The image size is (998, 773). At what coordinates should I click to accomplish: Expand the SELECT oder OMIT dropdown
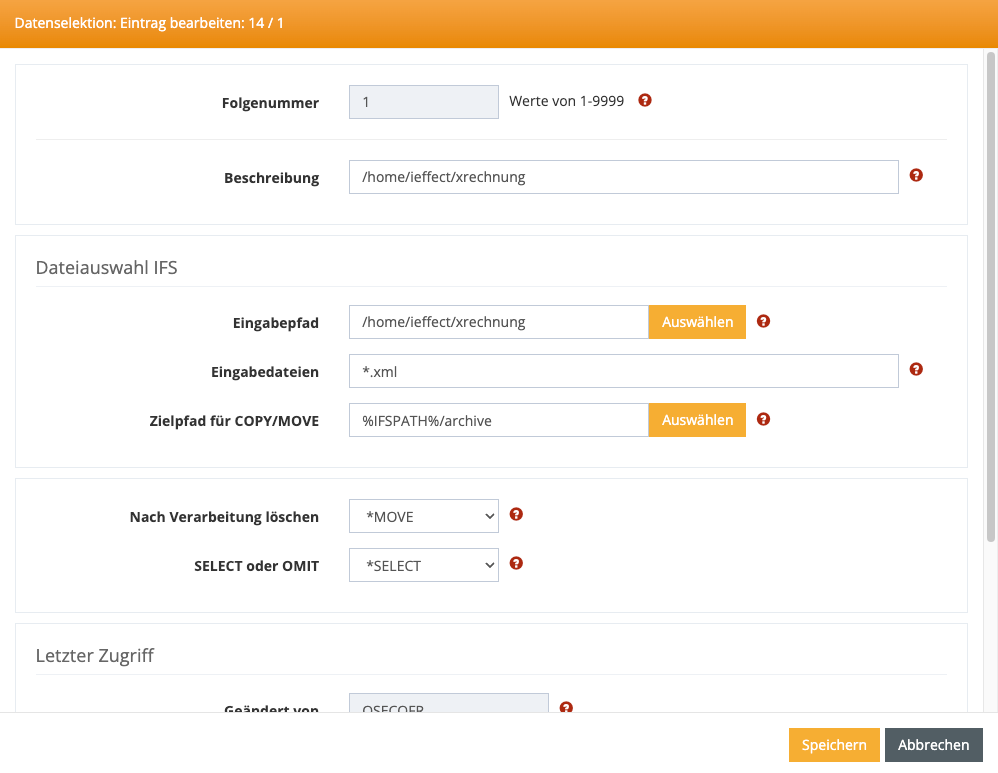coord(424,565)
